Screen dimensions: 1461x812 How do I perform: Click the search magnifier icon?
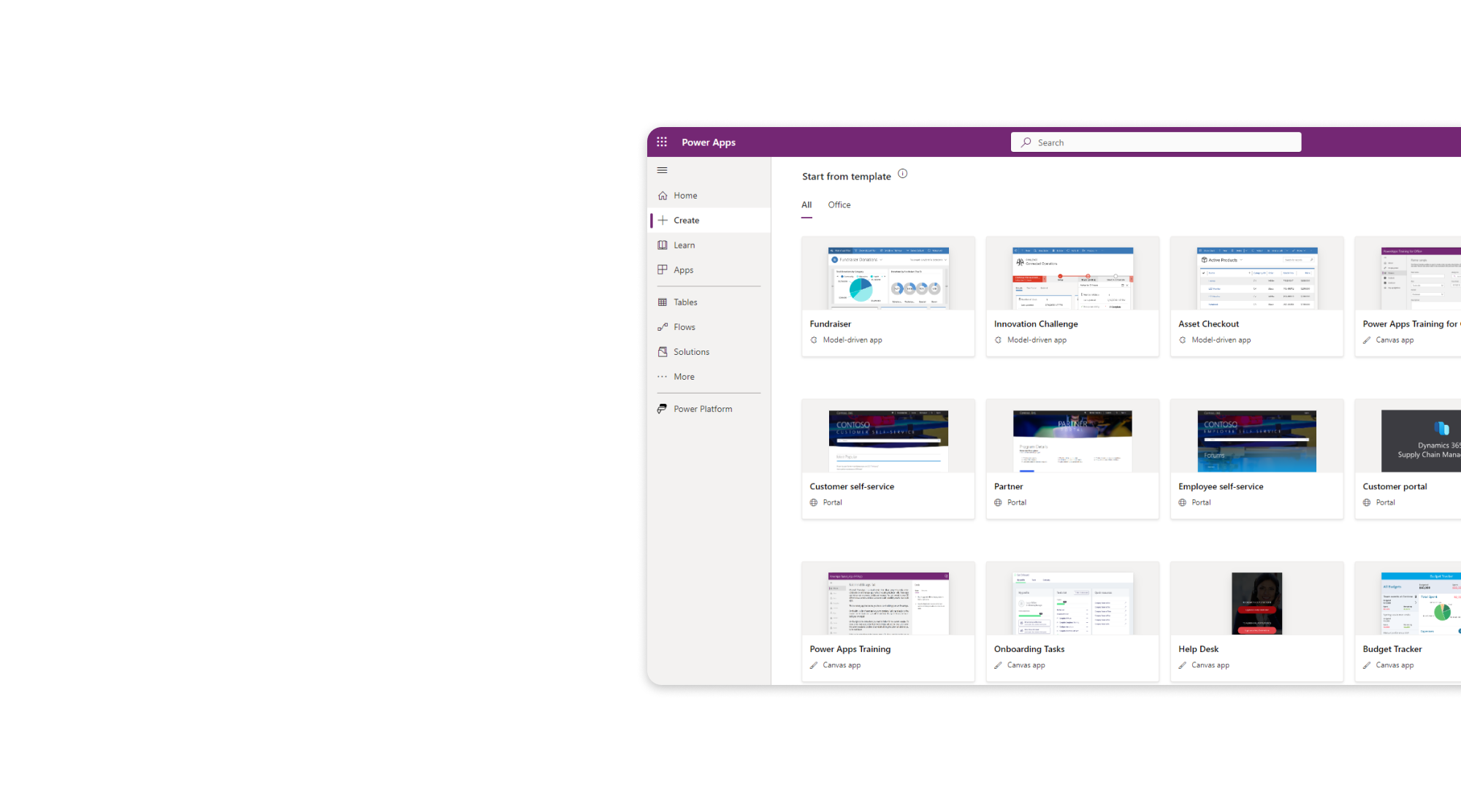pyautogui.click(x=1026, y=142)
